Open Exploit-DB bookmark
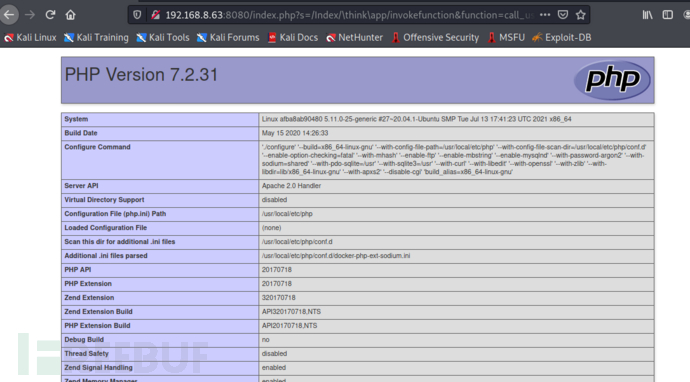690x382 pixels. 562,38
